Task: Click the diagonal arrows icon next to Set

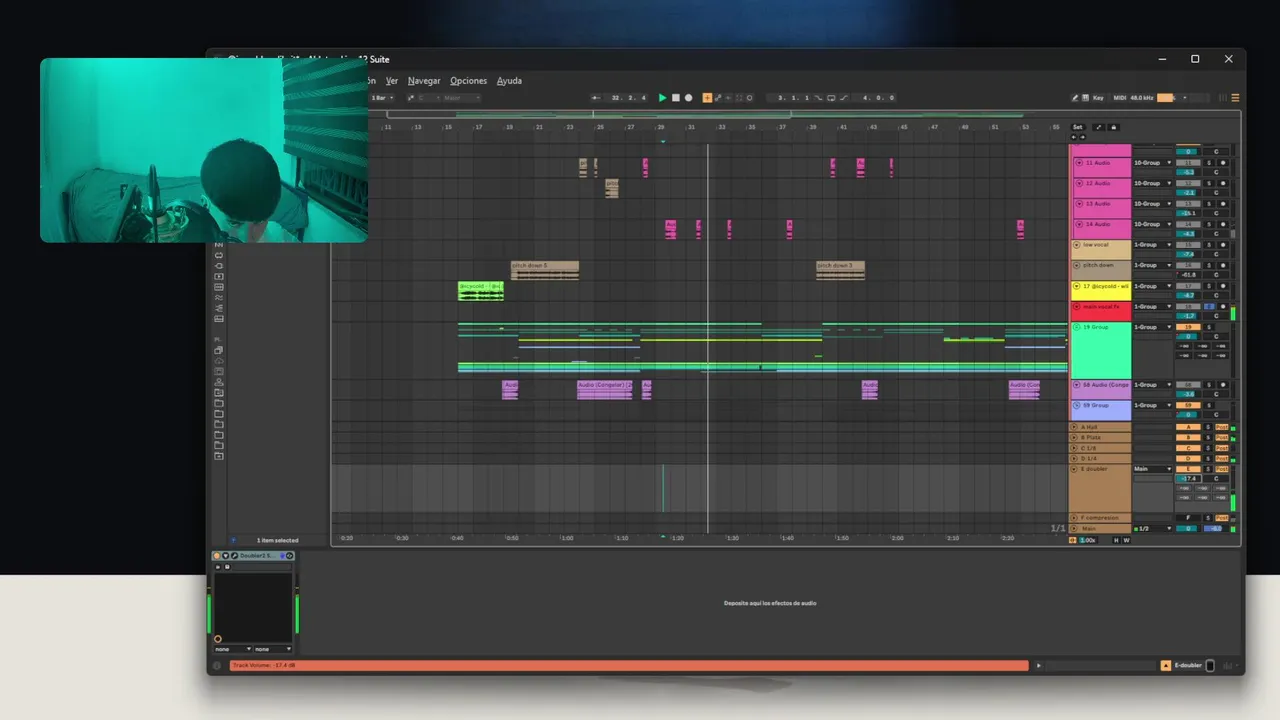Action: 1098,127
